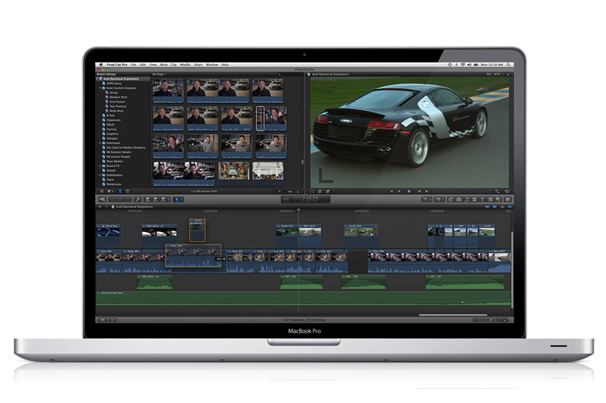
Task: Select the B-Roll keyword collection
Action: 109,116
